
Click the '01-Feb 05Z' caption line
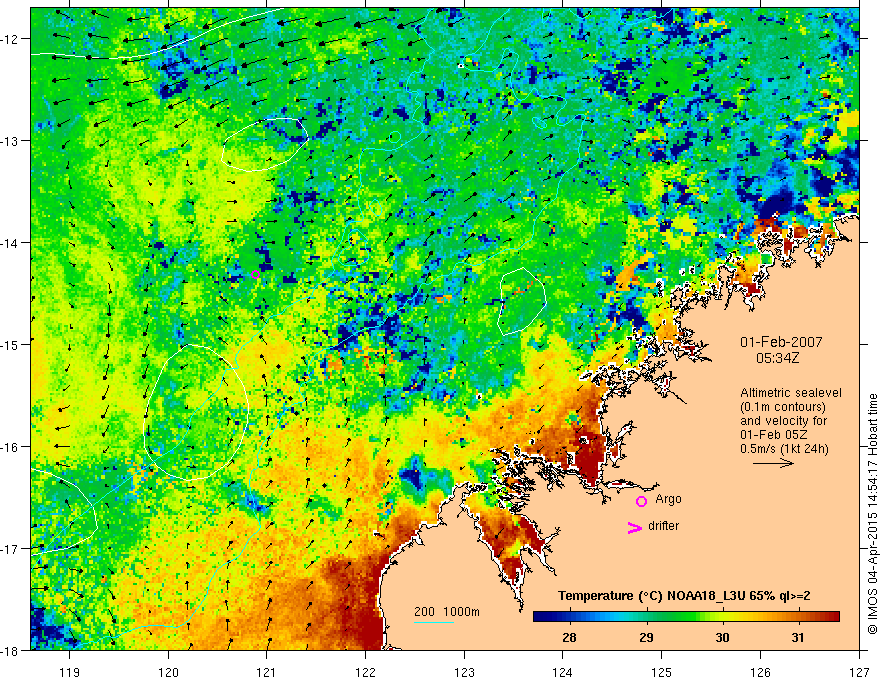tap(772, 435)
